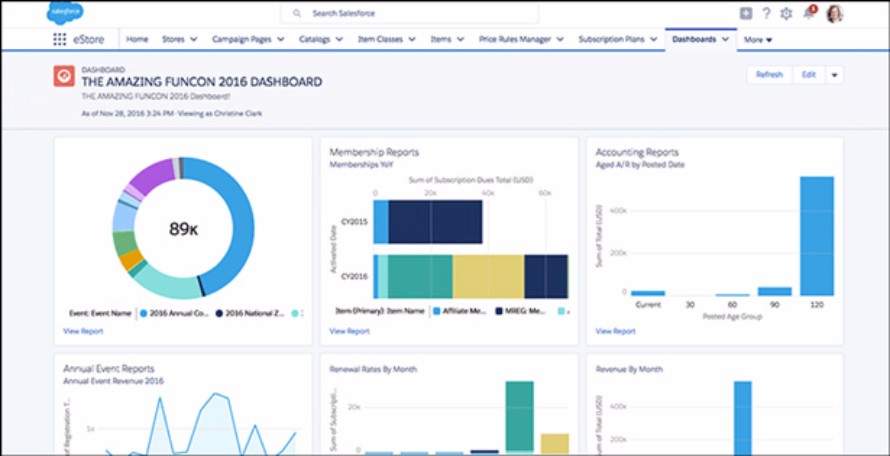The height and width of the screenshot is (456, 890).
Task: Select the Dashboards tab
Action: click(700, 39)
